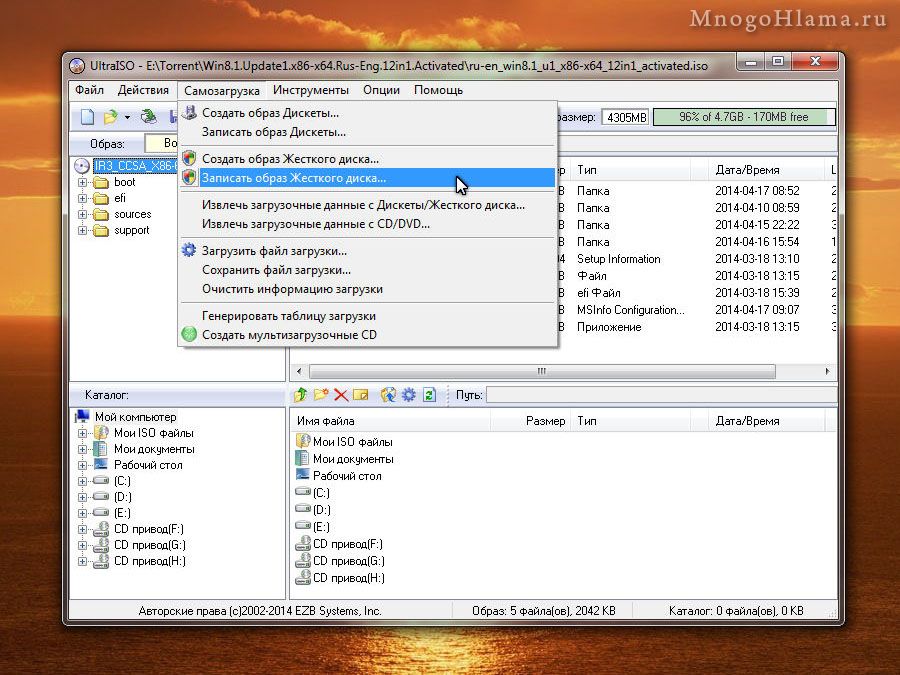This screenshot has height=675, width=900.
Task: Click the red X delete icon
Action: click(x=341, y=395)
